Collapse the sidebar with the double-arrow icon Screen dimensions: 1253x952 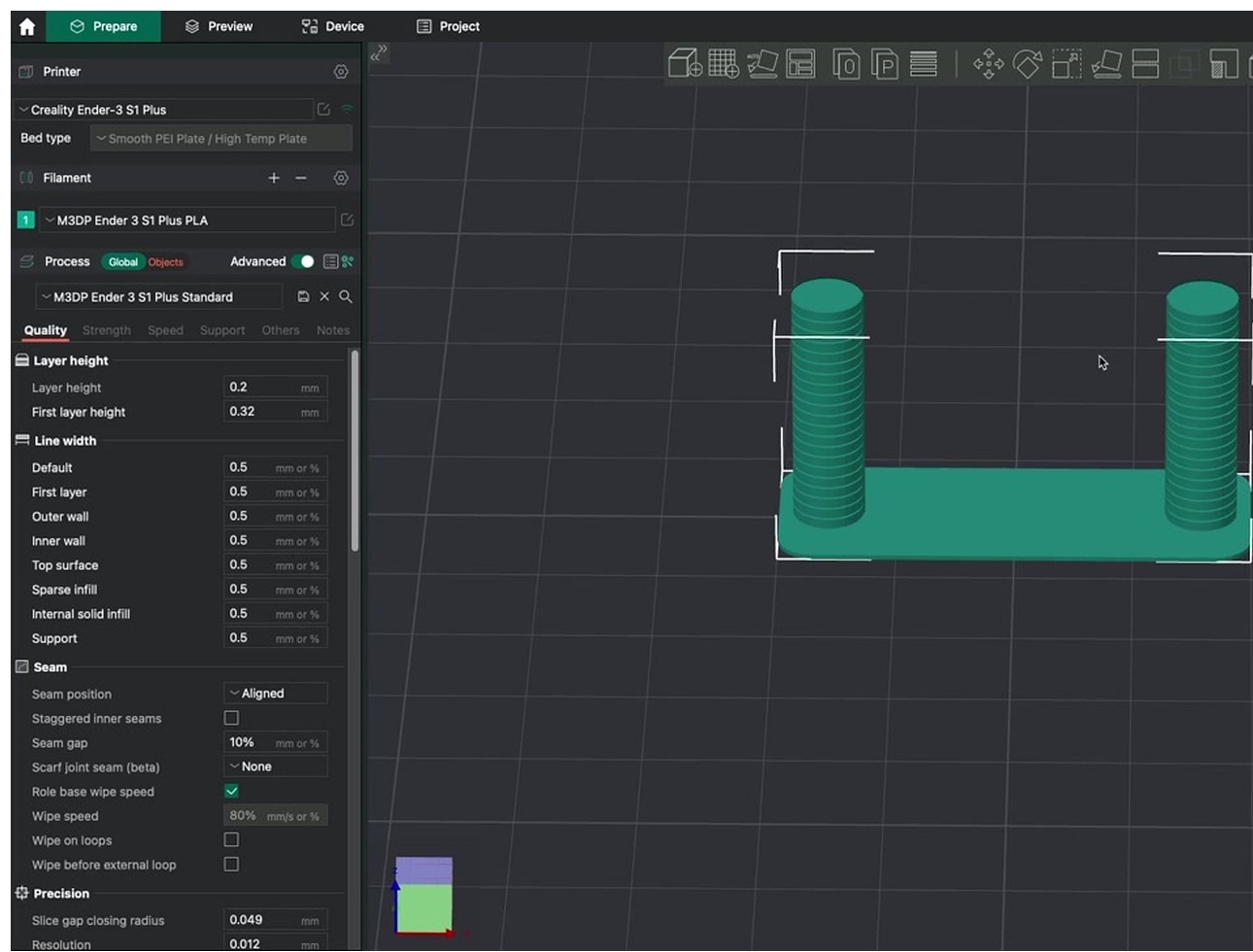(379, 52)
